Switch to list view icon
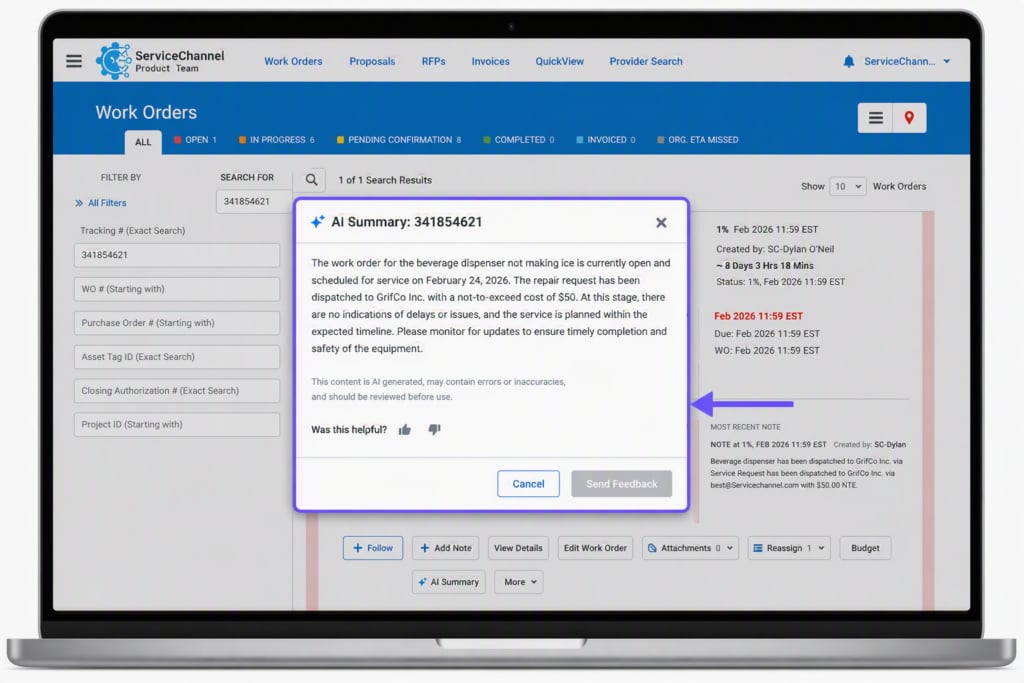This screenshot has height=683, width=1024. click(x=875, y=118)
